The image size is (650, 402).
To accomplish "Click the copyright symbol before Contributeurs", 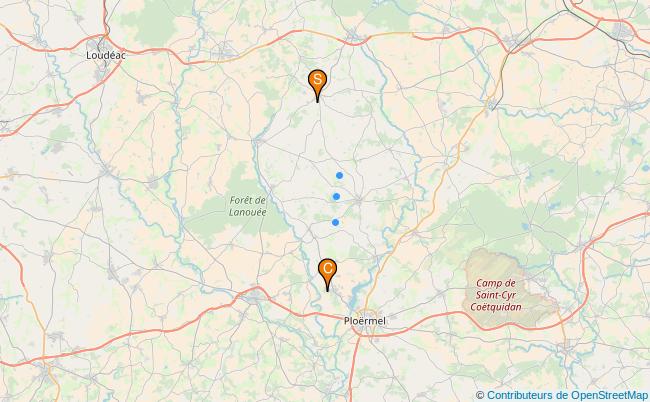I will pyautogui.click(x=480, y=395).
